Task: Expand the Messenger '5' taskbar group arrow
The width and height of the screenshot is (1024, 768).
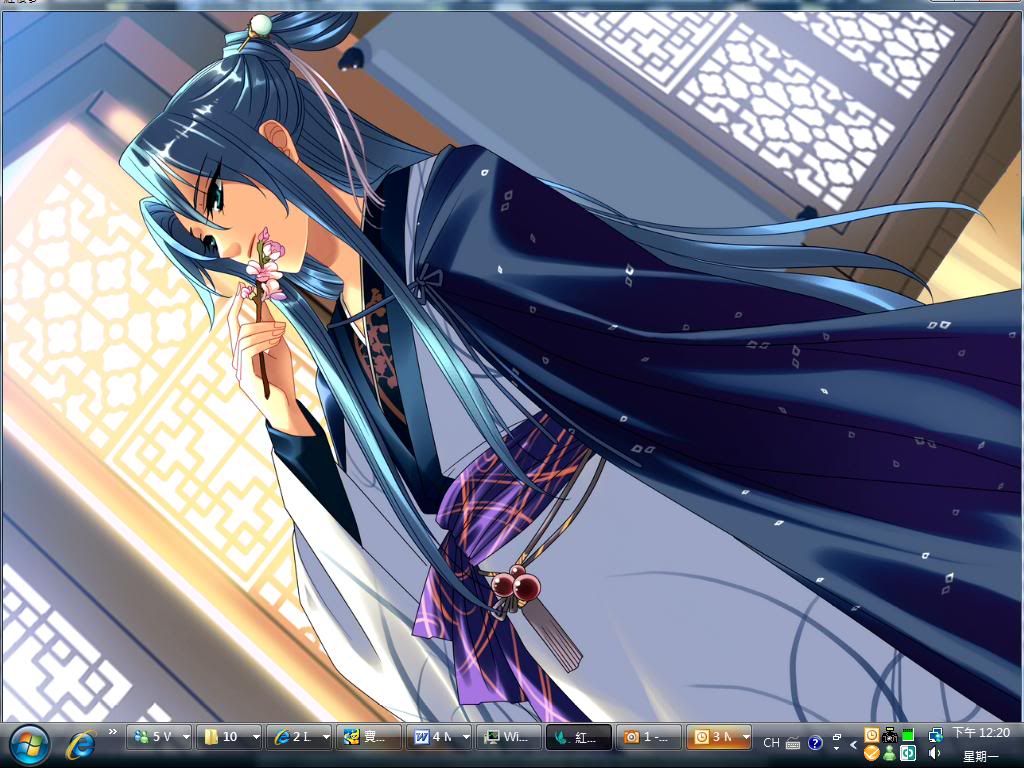Action: pos(184,738)
